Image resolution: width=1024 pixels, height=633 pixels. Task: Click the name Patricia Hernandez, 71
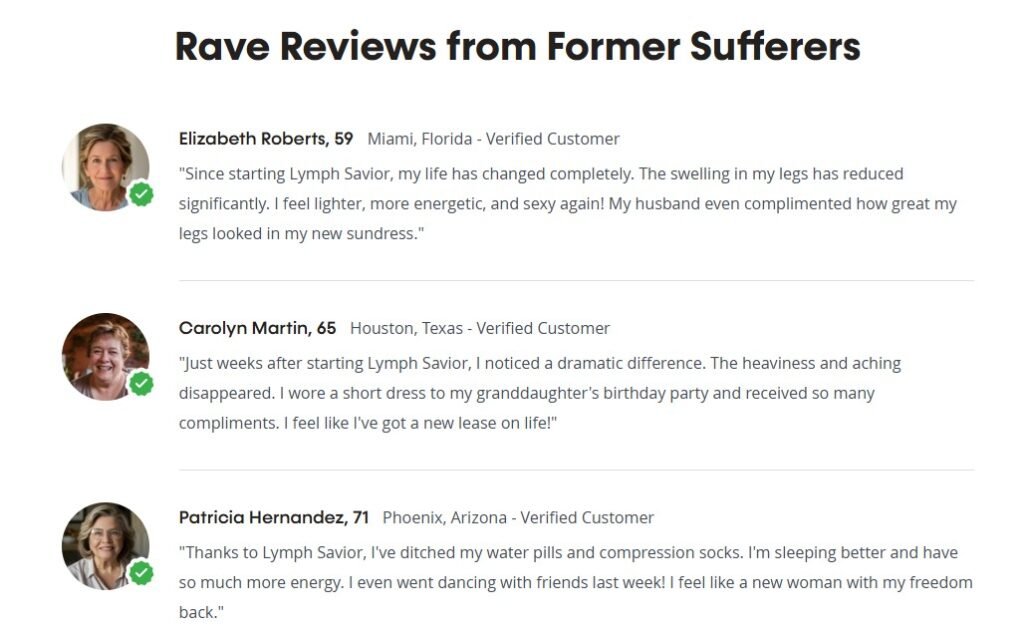pyautogui.click(x=274, y=517)
